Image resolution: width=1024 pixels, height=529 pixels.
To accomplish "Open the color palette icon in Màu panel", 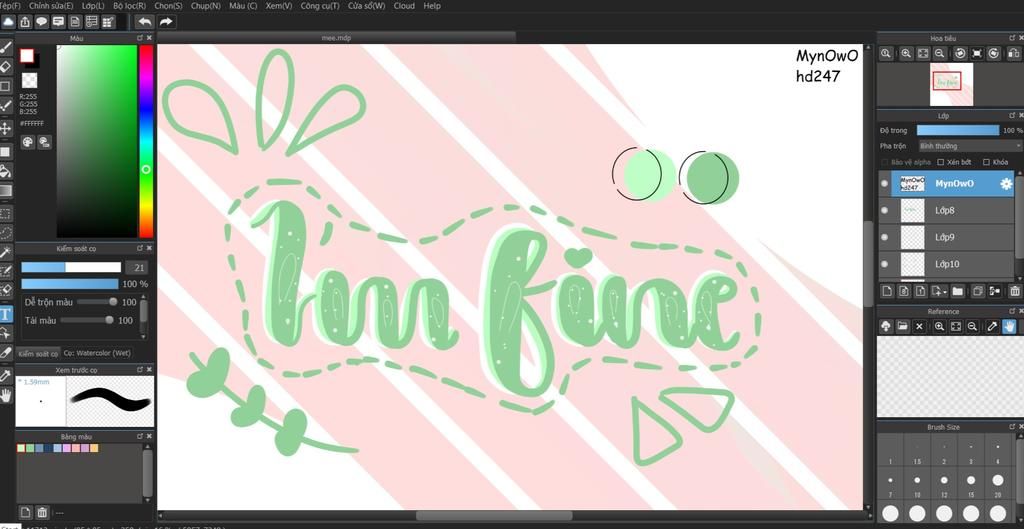I will coord(28,142).
